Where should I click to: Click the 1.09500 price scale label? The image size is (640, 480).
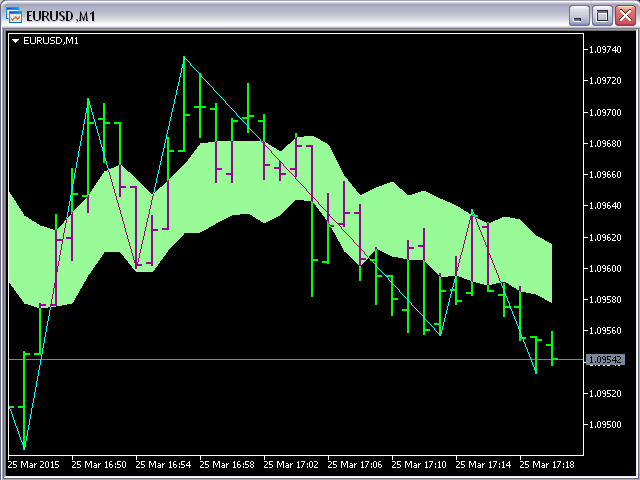tap(606, 424)
